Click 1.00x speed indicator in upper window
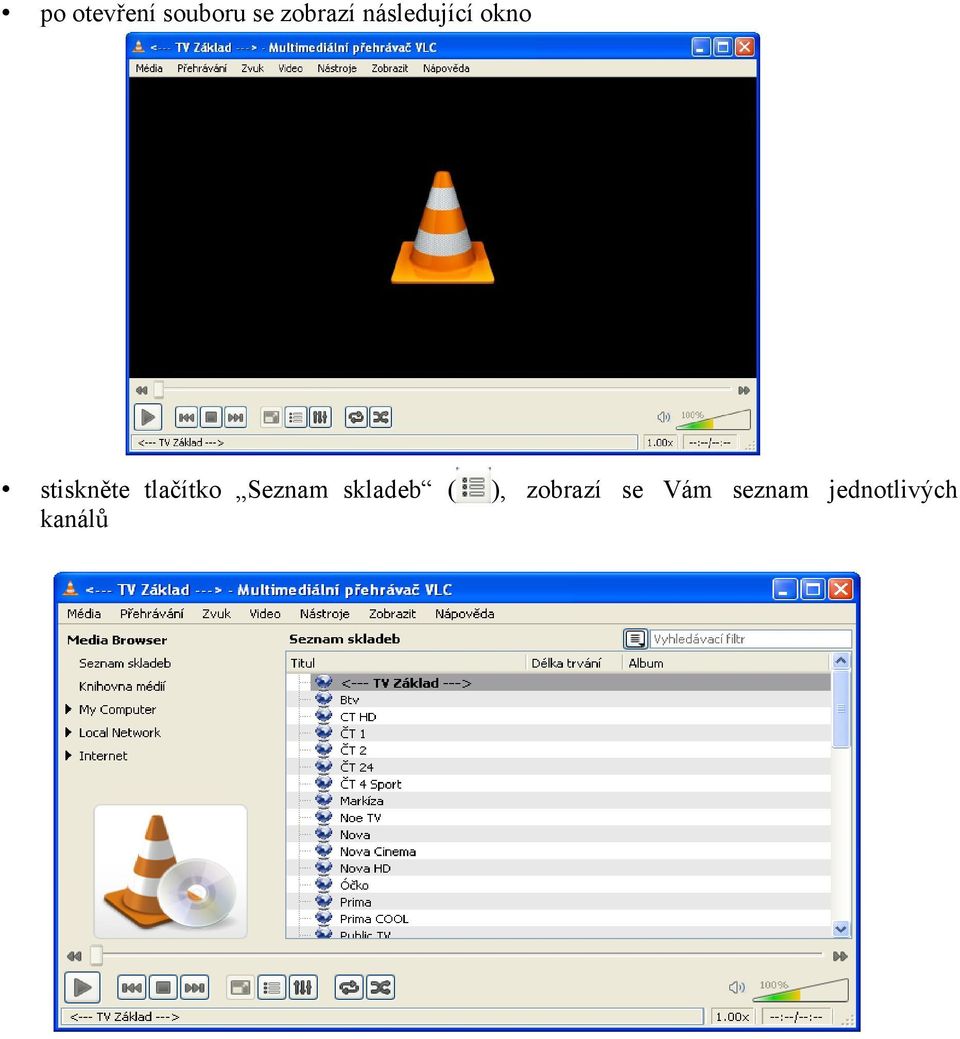960x1039 pixels. [660, 442]
